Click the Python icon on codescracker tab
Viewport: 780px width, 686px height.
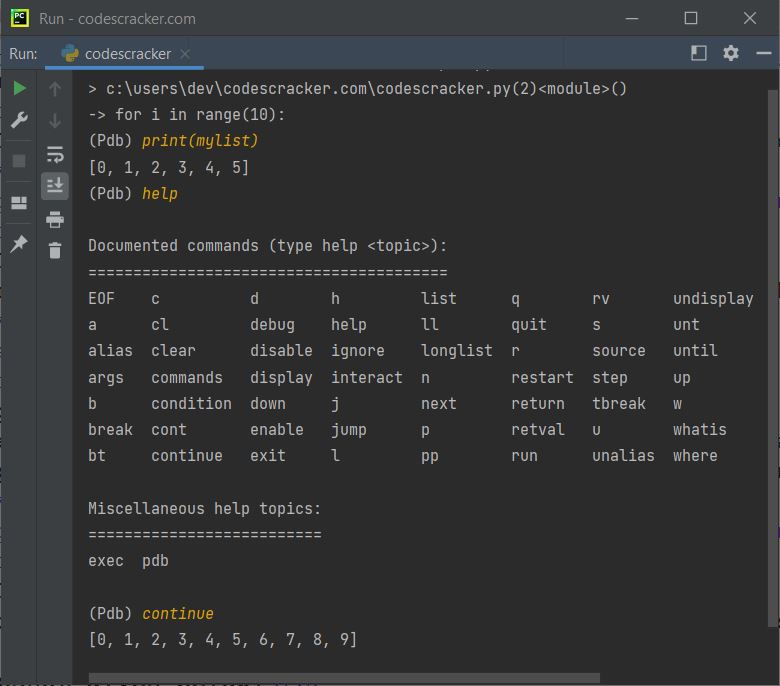click(70, 53)
